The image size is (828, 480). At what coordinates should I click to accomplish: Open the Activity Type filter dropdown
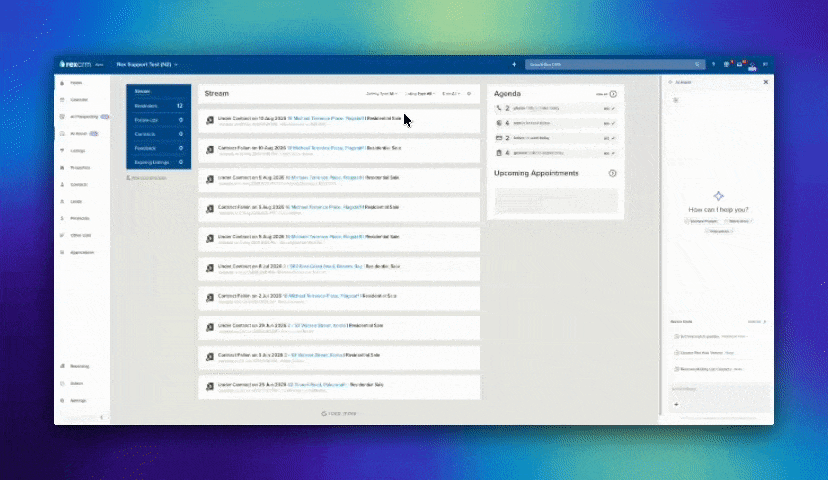[x=381, y=93]
